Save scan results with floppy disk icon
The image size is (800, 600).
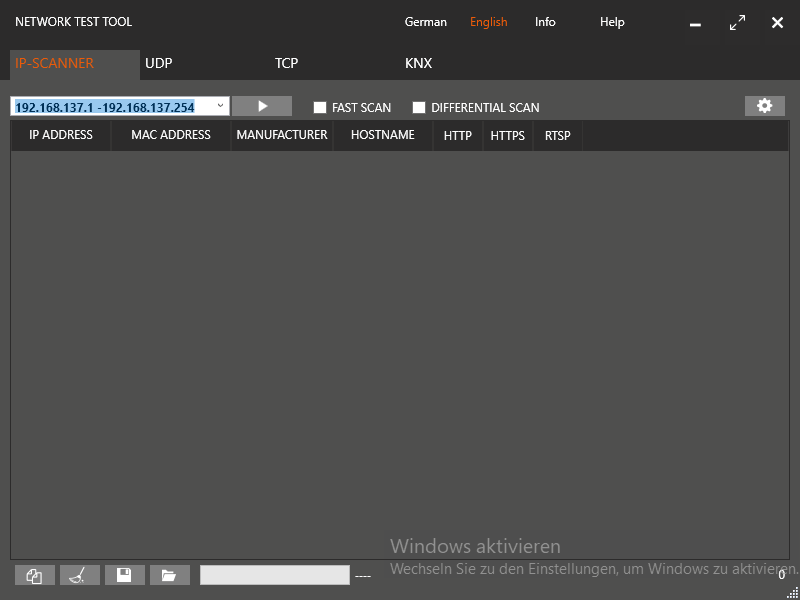click(124, 575)
